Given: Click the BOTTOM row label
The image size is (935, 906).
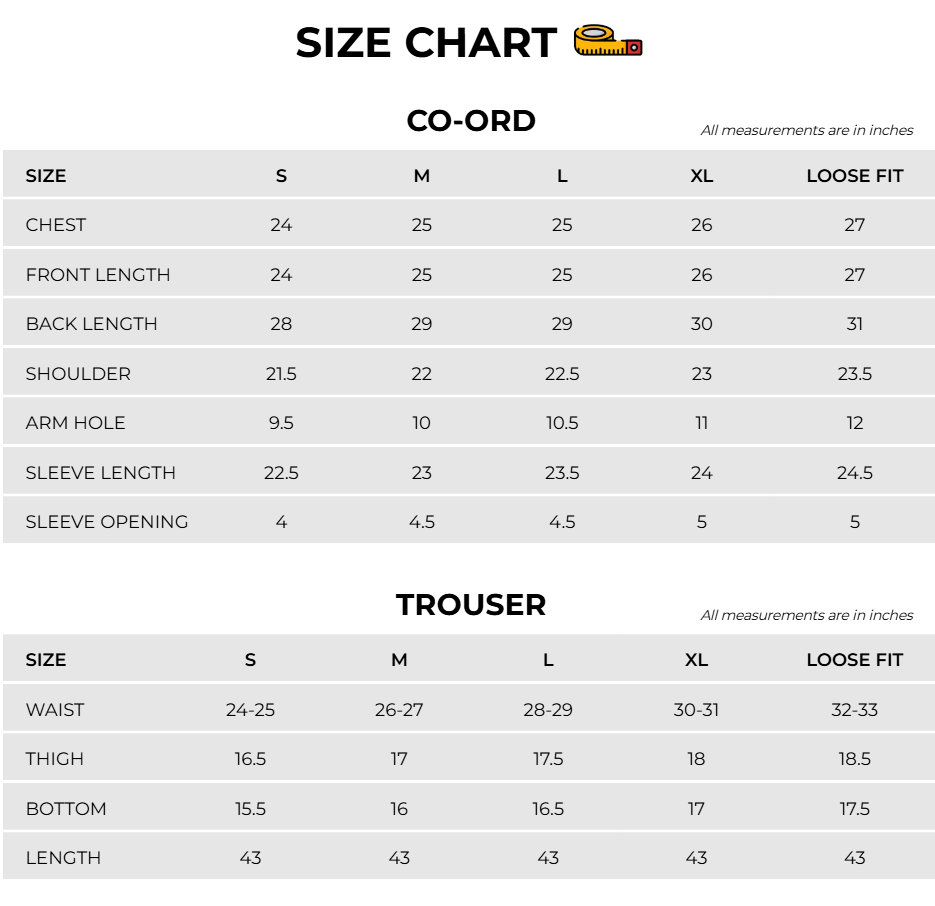Looking at the screenshot, I should click(66, 809).
